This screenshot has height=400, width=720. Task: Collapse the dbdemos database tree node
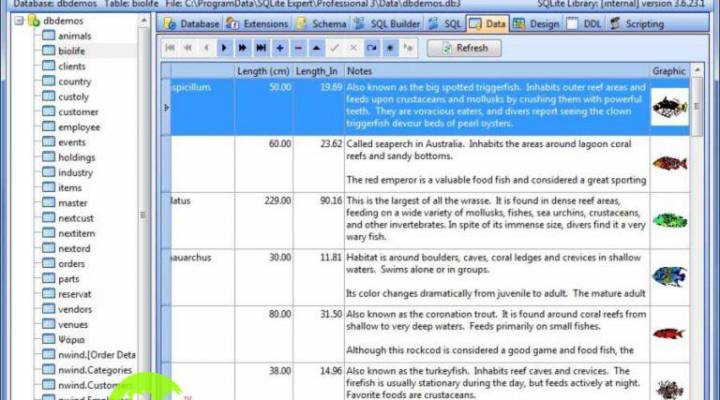[x=18, y=20]
